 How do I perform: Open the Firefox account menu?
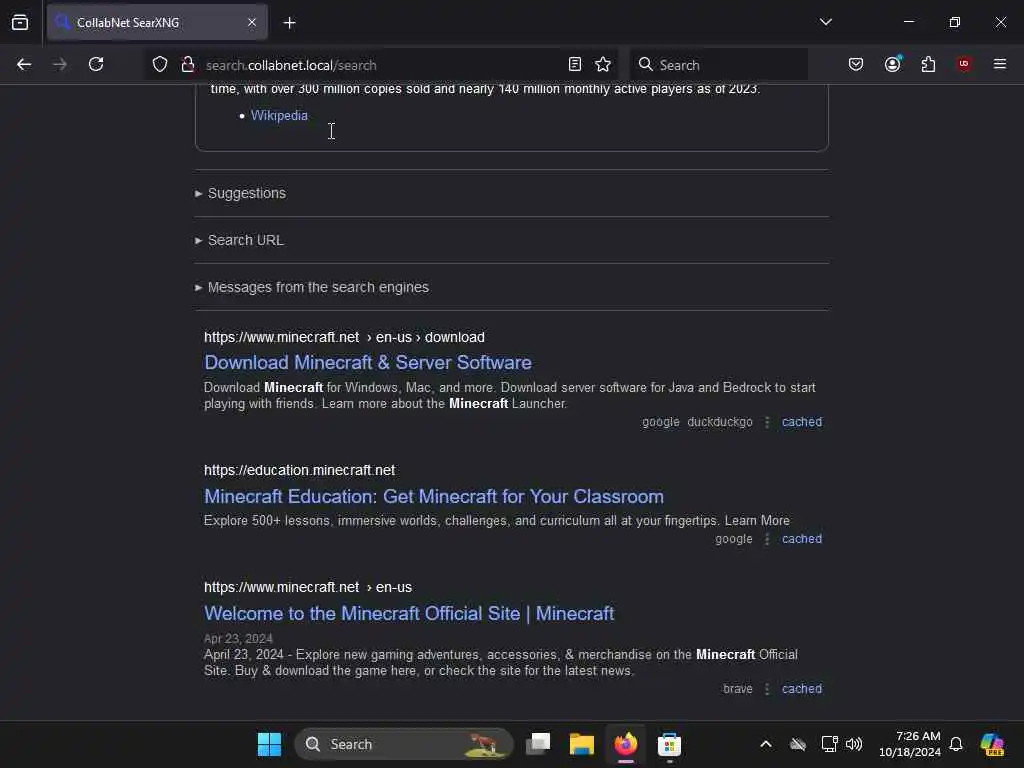coord(892,64)
